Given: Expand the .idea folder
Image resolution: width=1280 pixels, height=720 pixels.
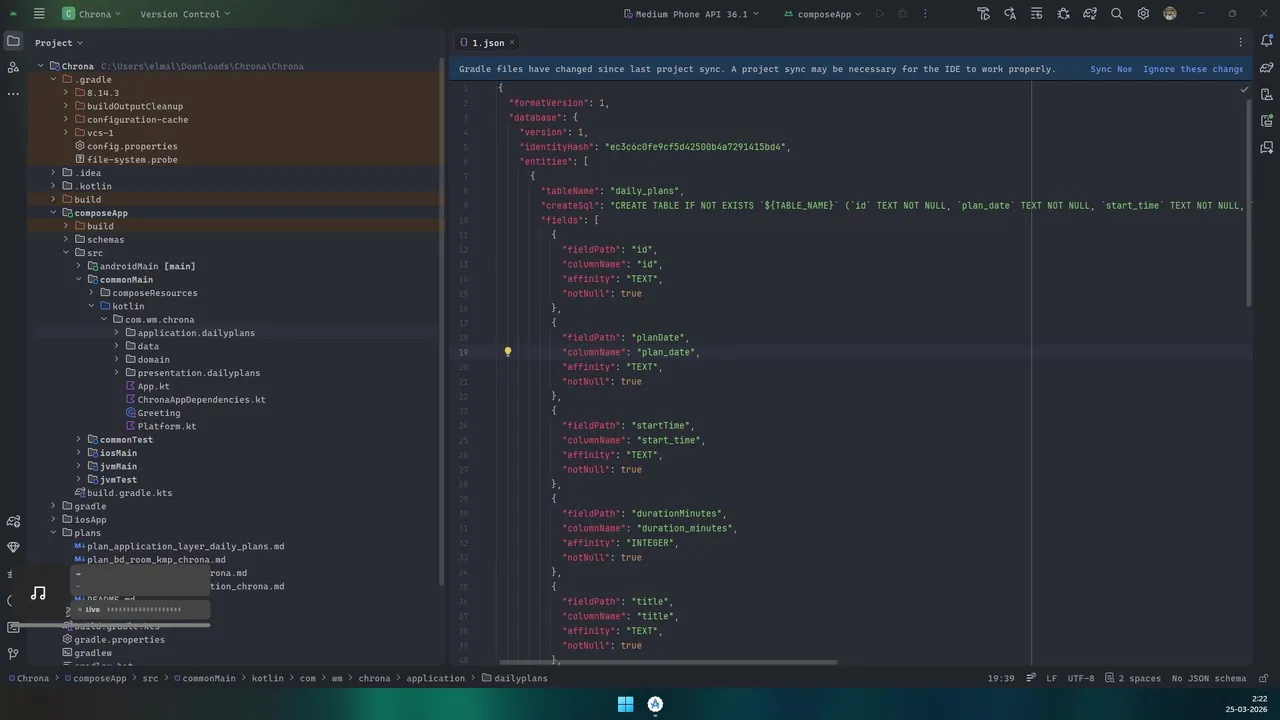Looking at the screenshot, I should click(53, 173).
